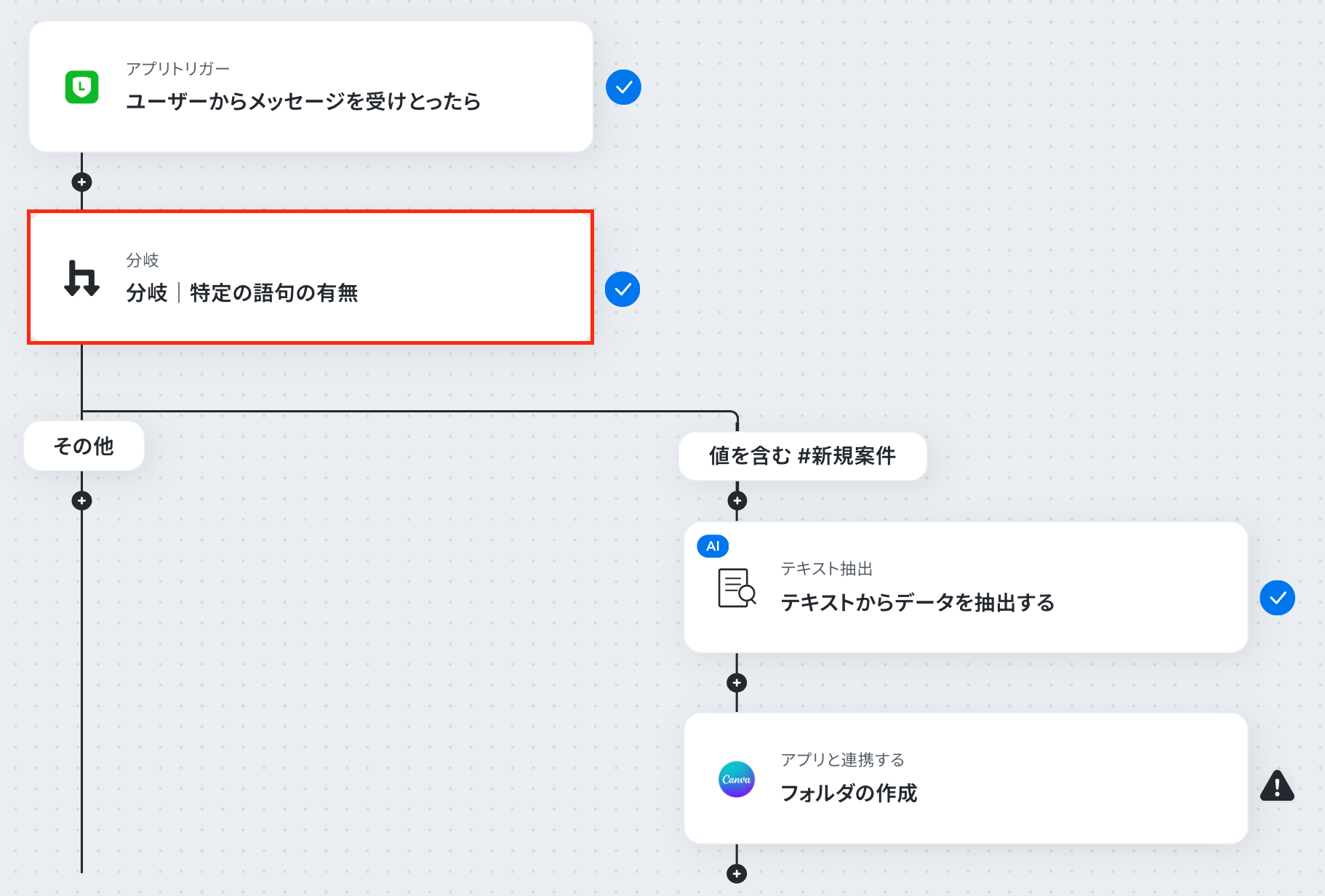Screen dimensions: 1325x896
Task: Open the ユーザーからメッセージを受けとったら trigger card
Action: tap(311, 87)
